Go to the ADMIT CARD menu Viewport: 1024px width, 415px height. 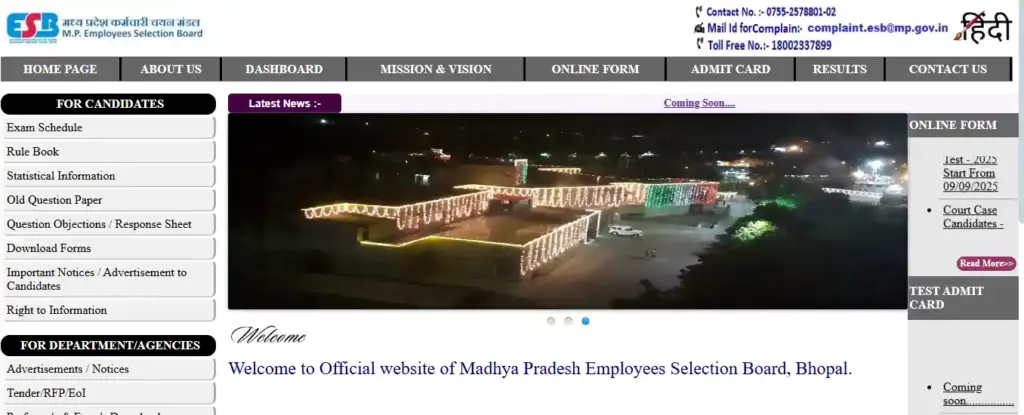point(730,69)
